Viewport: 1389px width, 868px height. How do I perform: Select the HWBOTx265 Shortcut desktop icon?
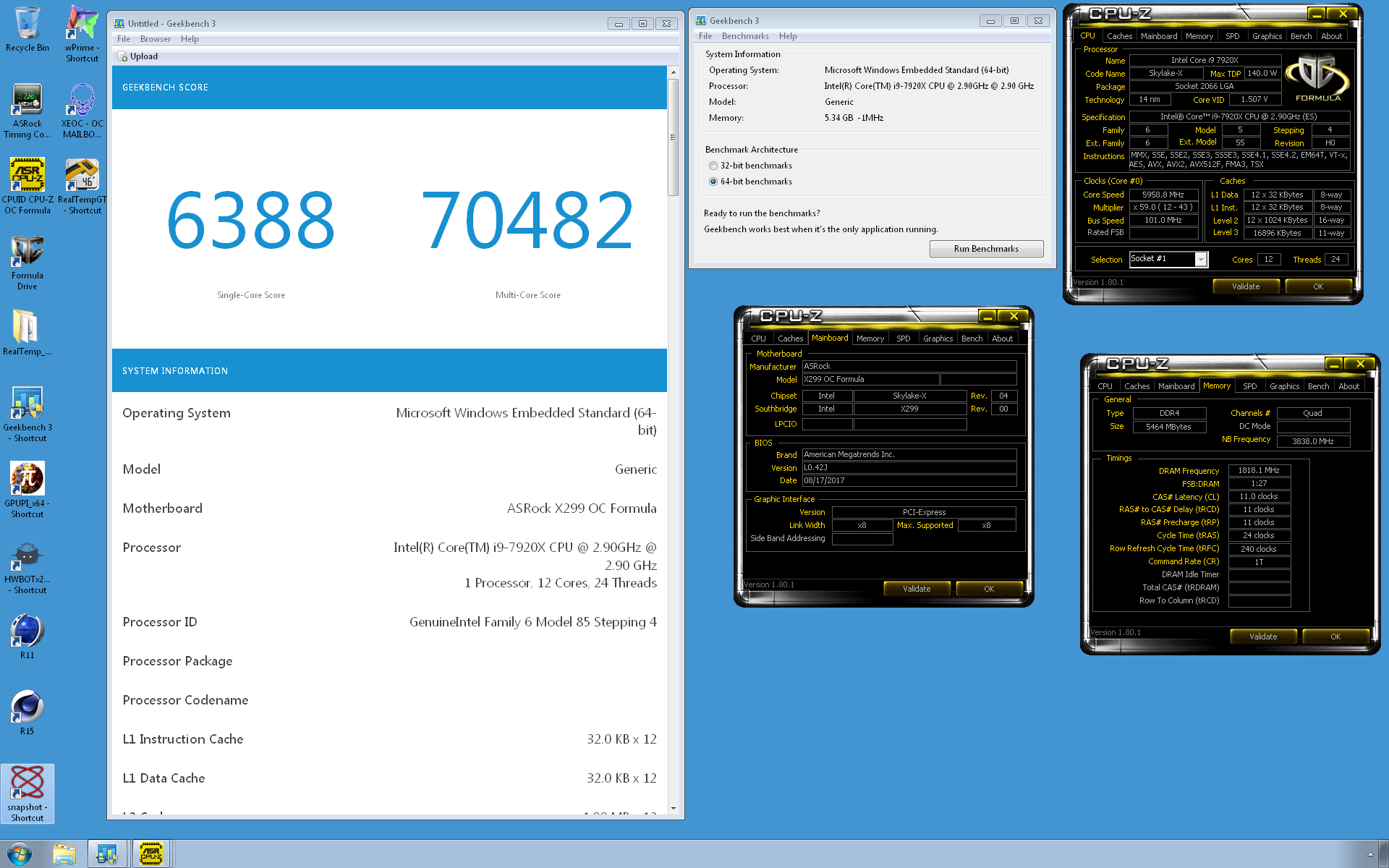point(27,566)
